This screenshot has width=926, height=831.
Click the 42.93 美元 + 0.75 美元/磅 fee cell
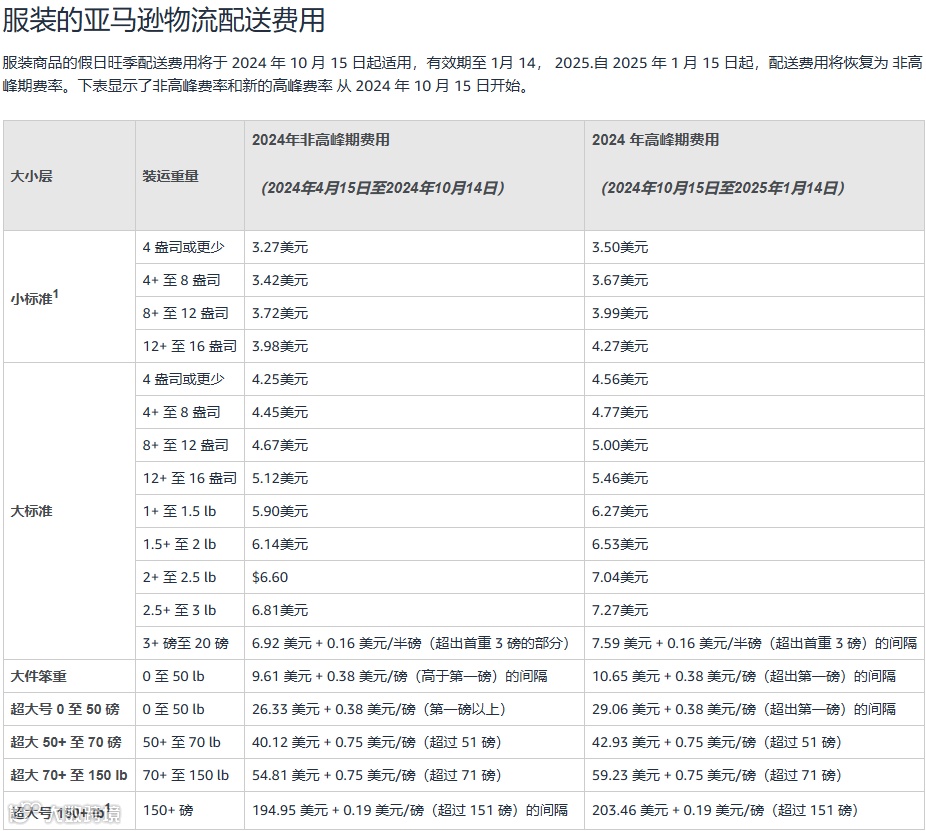click(755, 742)
